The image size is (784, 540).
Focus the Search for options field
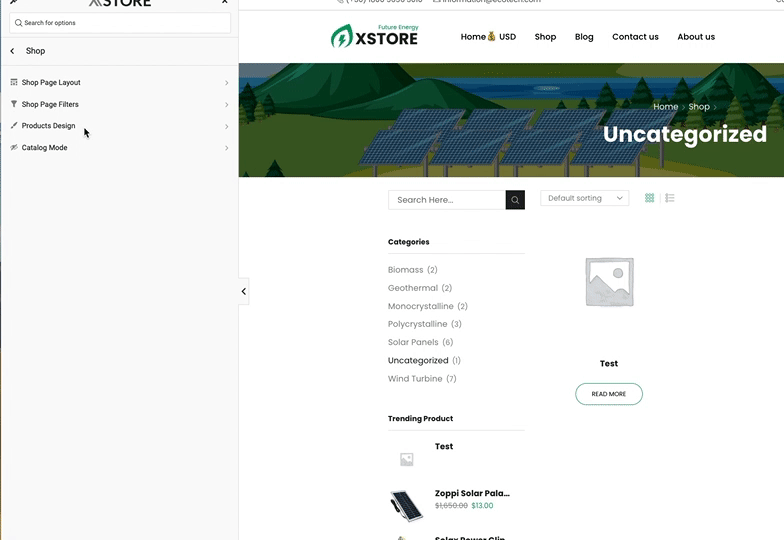pos(120,23)
